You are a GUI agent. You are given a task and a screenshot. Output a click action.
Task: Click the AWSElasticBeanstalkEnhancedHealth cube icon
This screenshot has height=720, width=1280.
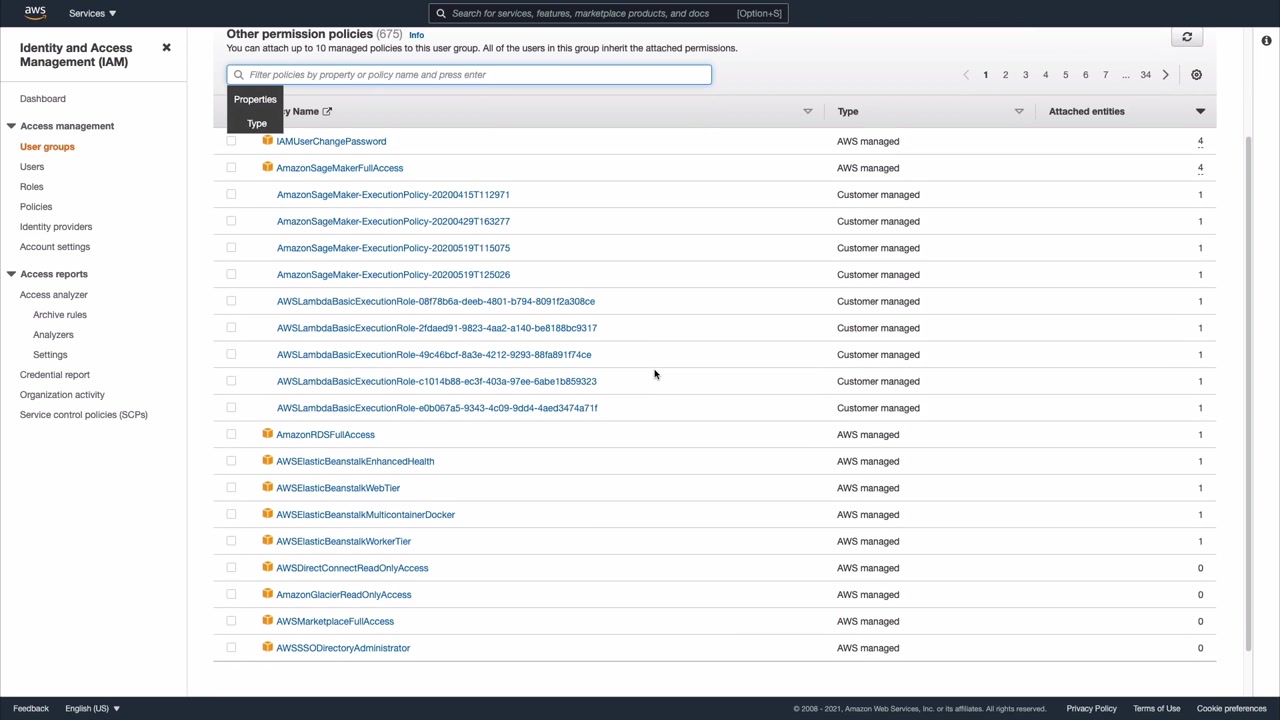[267, 461]
